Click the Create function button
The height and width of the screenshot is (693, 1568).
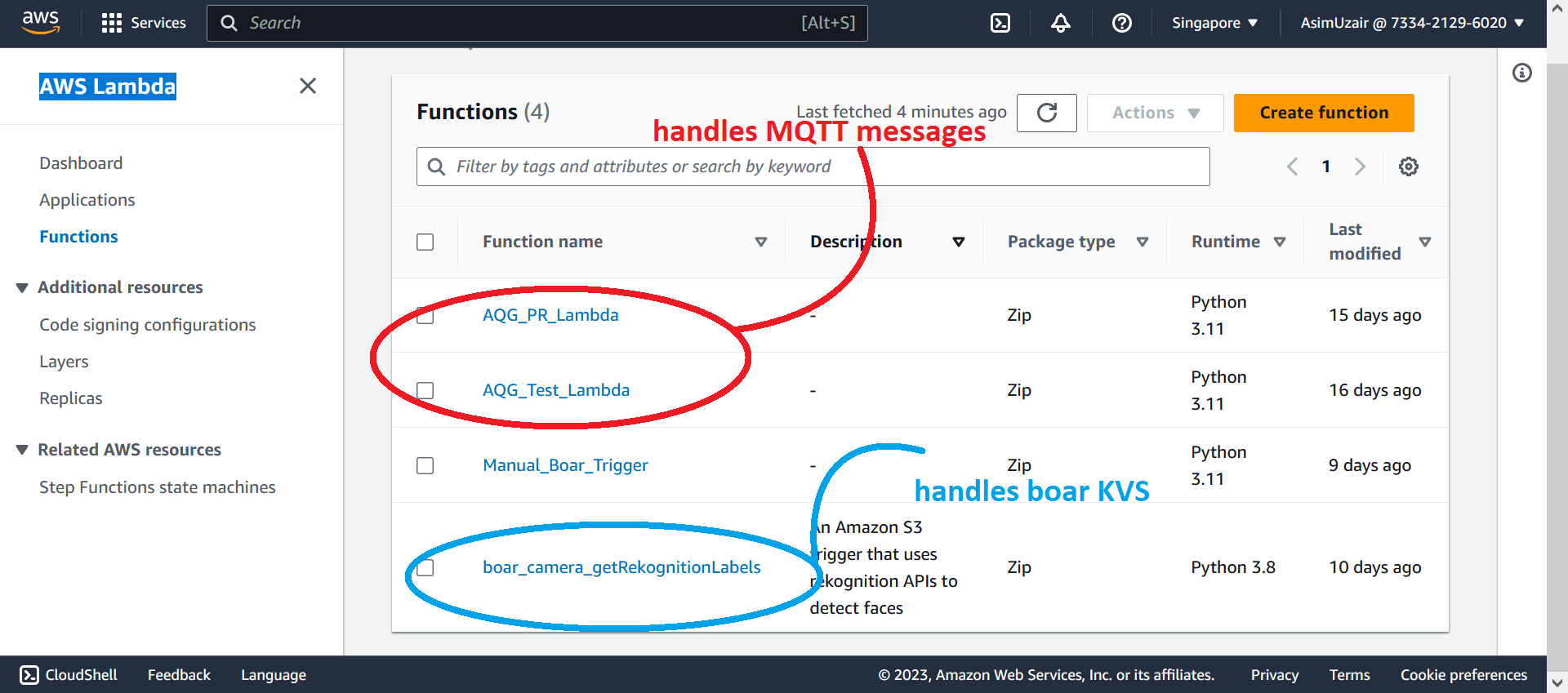[x=1324, y=113]
